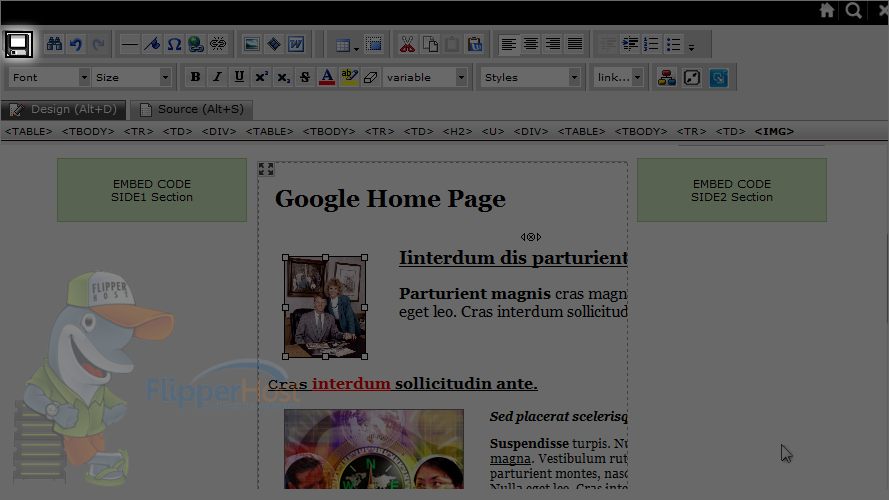The height and width of the screenshot is (500, 889).
Task: Cut selection with scissors icon
Action: (407, 44)
